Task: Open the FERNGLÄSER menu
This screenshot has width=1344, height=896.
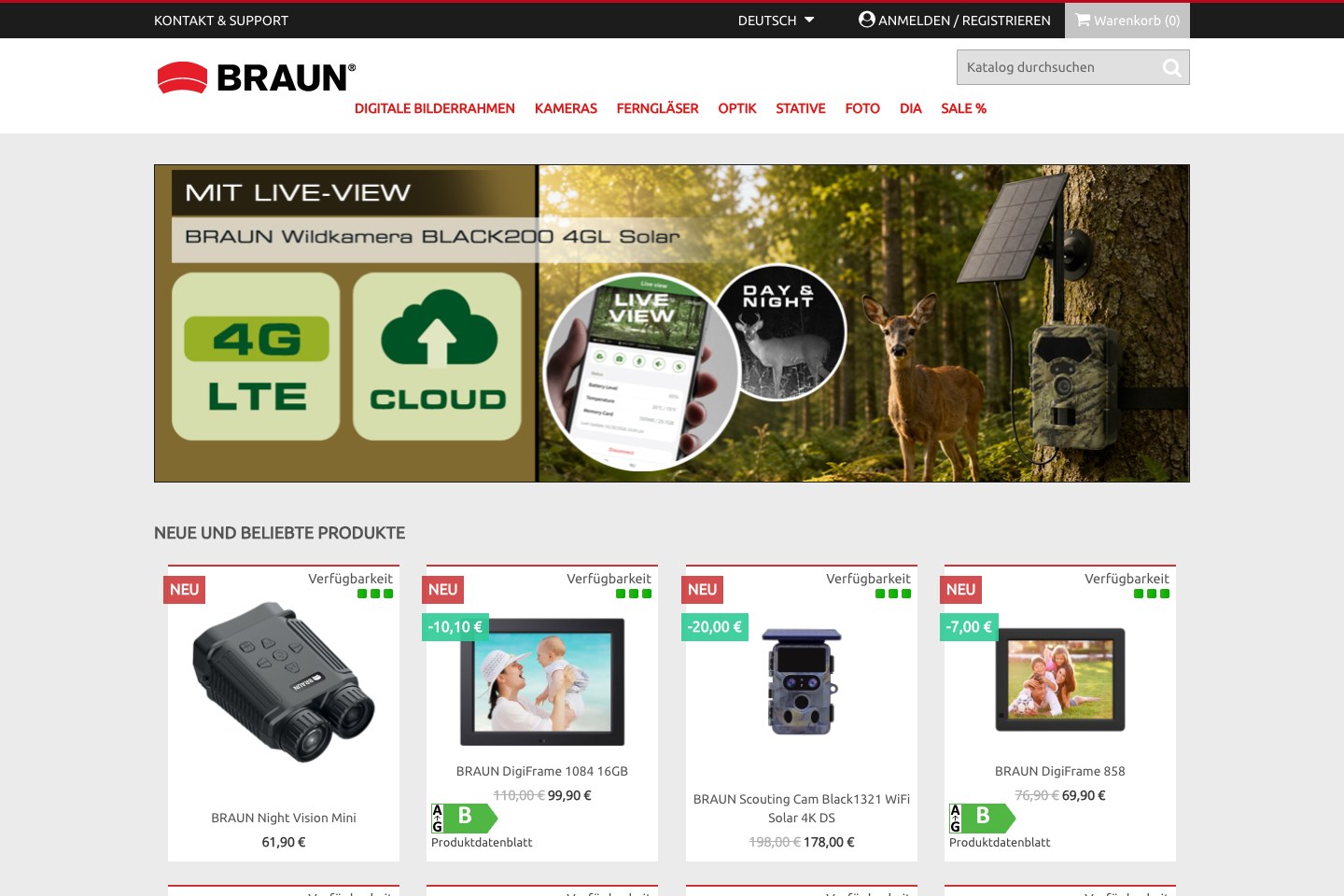Action: 657,108
